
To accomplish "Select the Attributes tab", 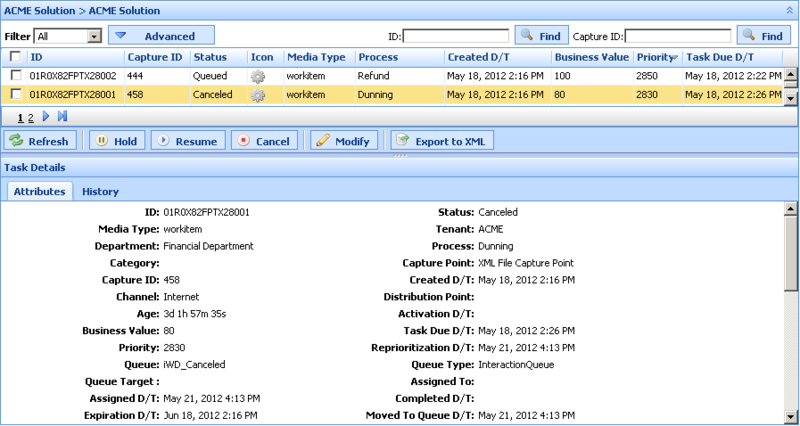I will coord(40,191).
